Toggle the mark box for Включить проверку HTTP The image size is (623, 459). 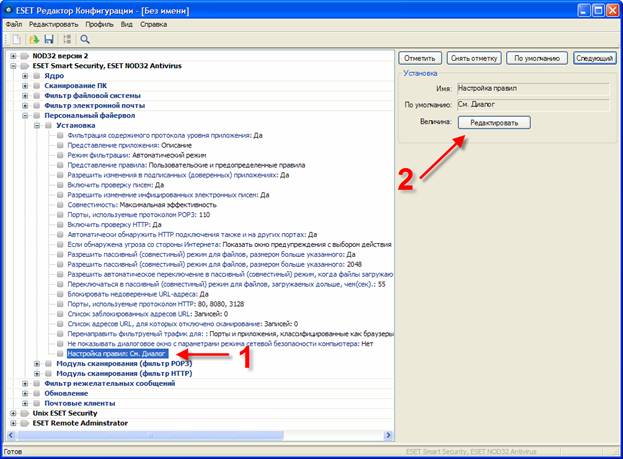coord(60,225)
